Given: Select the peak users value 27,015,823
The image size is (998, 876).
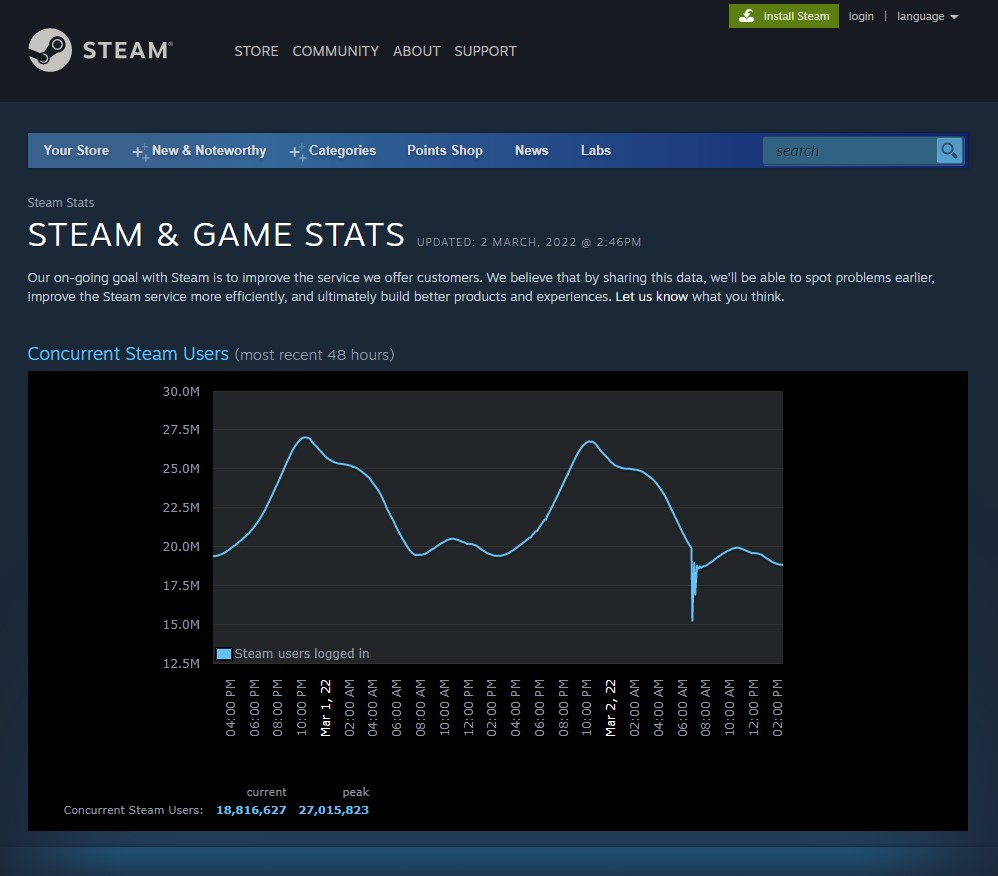Looking at the screenshot, I should pyautogui.click(x=334, y=810).
